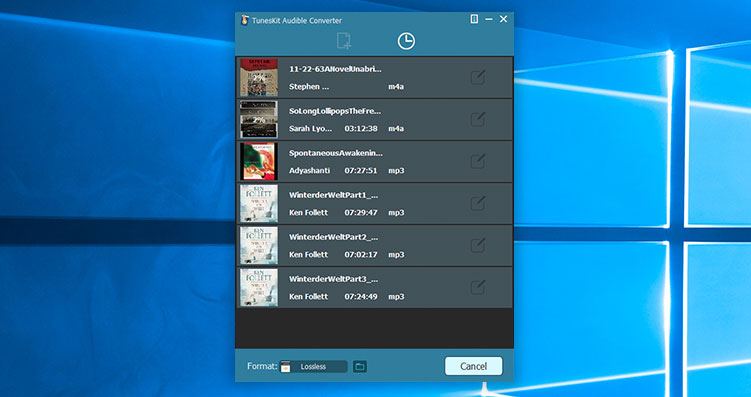This screenshot has height=397, width=751.
Task: Click the duration 07:24:49
Action: pyautogui.click(x=361, y=297)
